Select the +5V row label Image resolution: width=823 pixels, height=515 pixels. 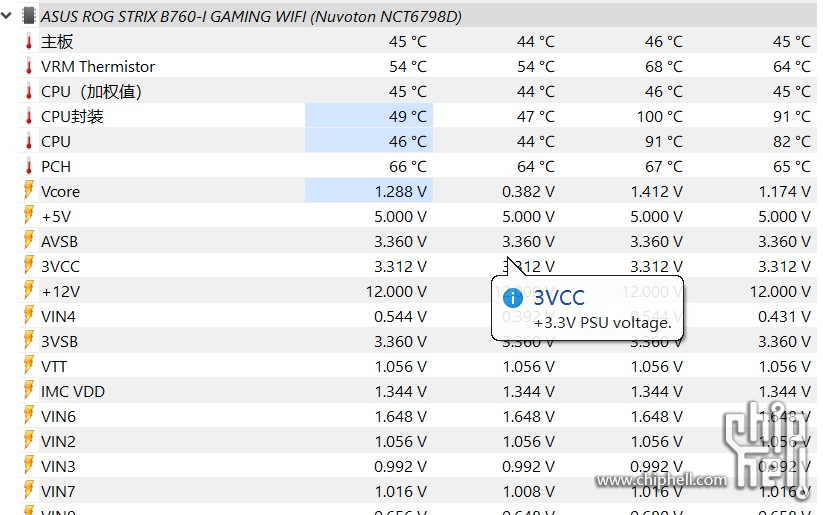56,217
